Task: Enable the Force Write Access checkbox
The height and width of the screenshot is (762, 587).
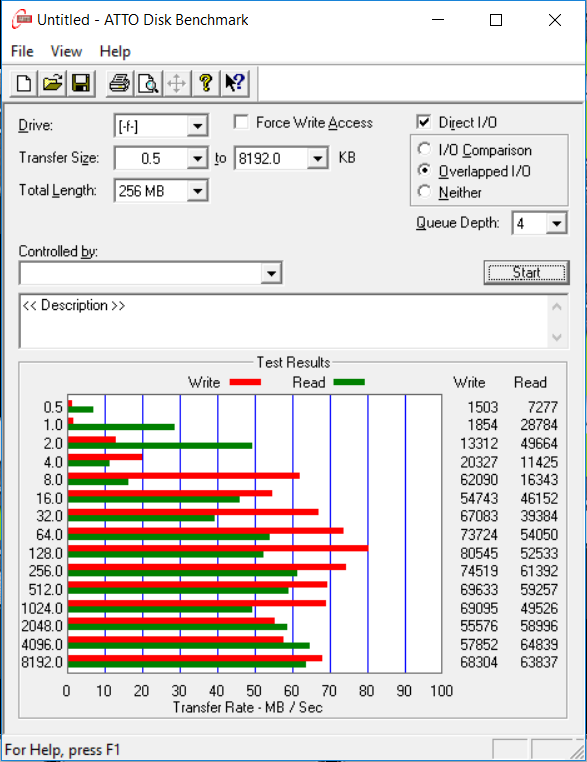Action: pyautogui.click(x=241, y=122)
